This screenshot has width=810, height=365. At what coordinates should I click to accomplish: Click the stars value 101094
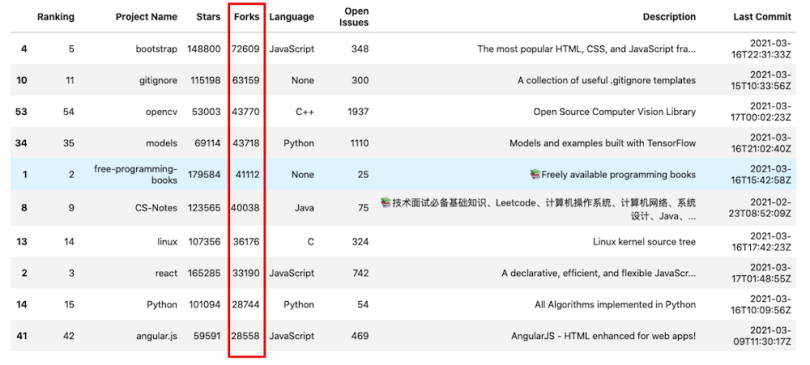click(x=204, y=305)
